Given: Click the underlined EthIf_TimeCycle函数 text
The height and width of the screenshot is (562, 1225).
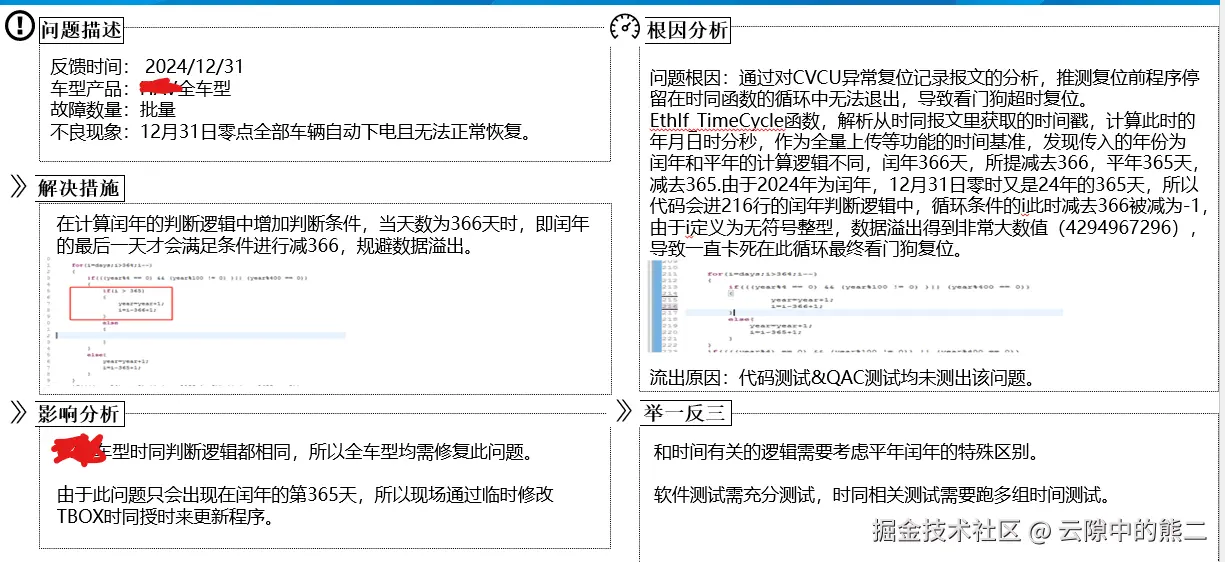Looking at the screenshot, I should click(734, 120).
